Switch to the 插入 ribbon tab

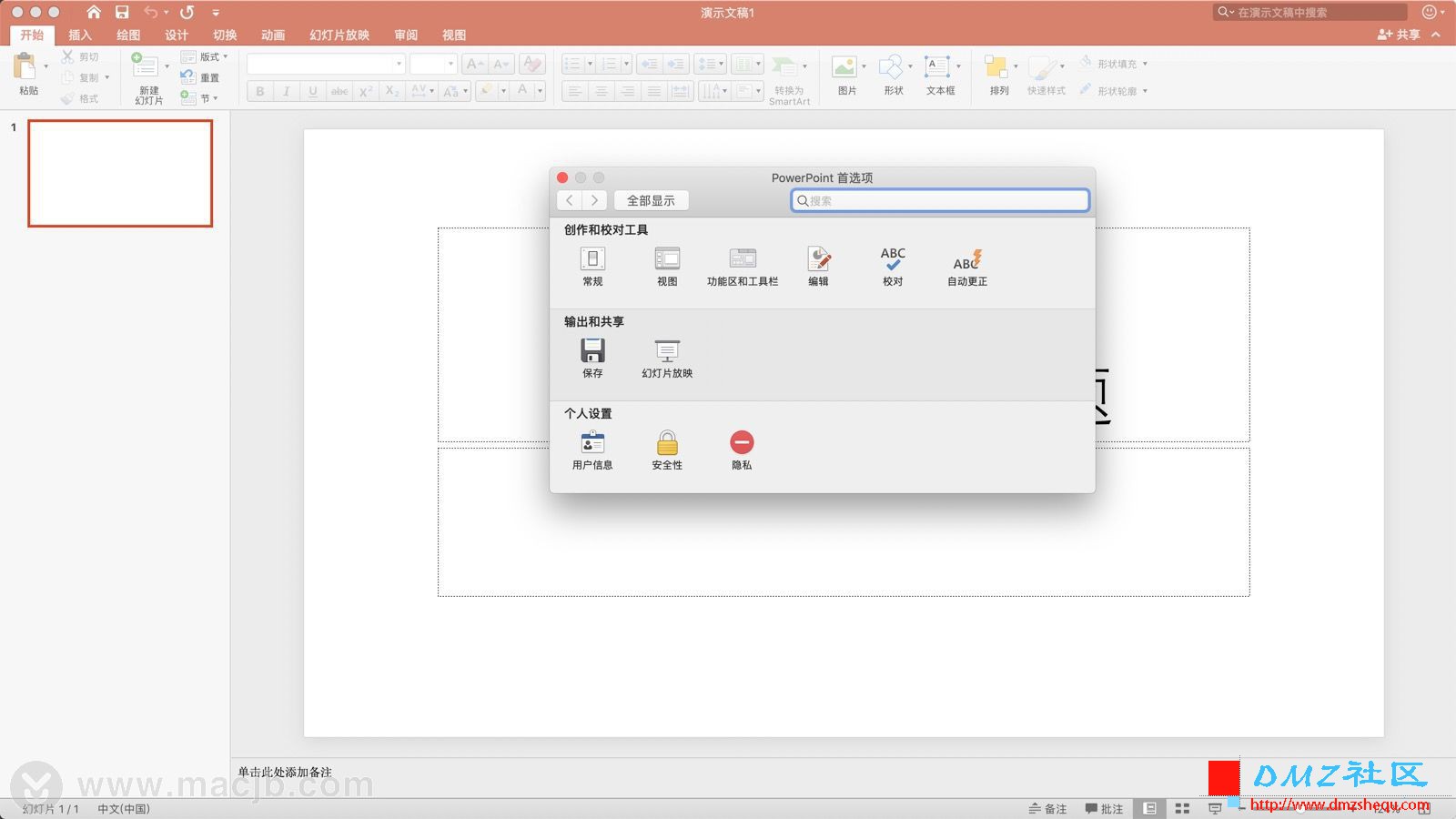[80, 35]
